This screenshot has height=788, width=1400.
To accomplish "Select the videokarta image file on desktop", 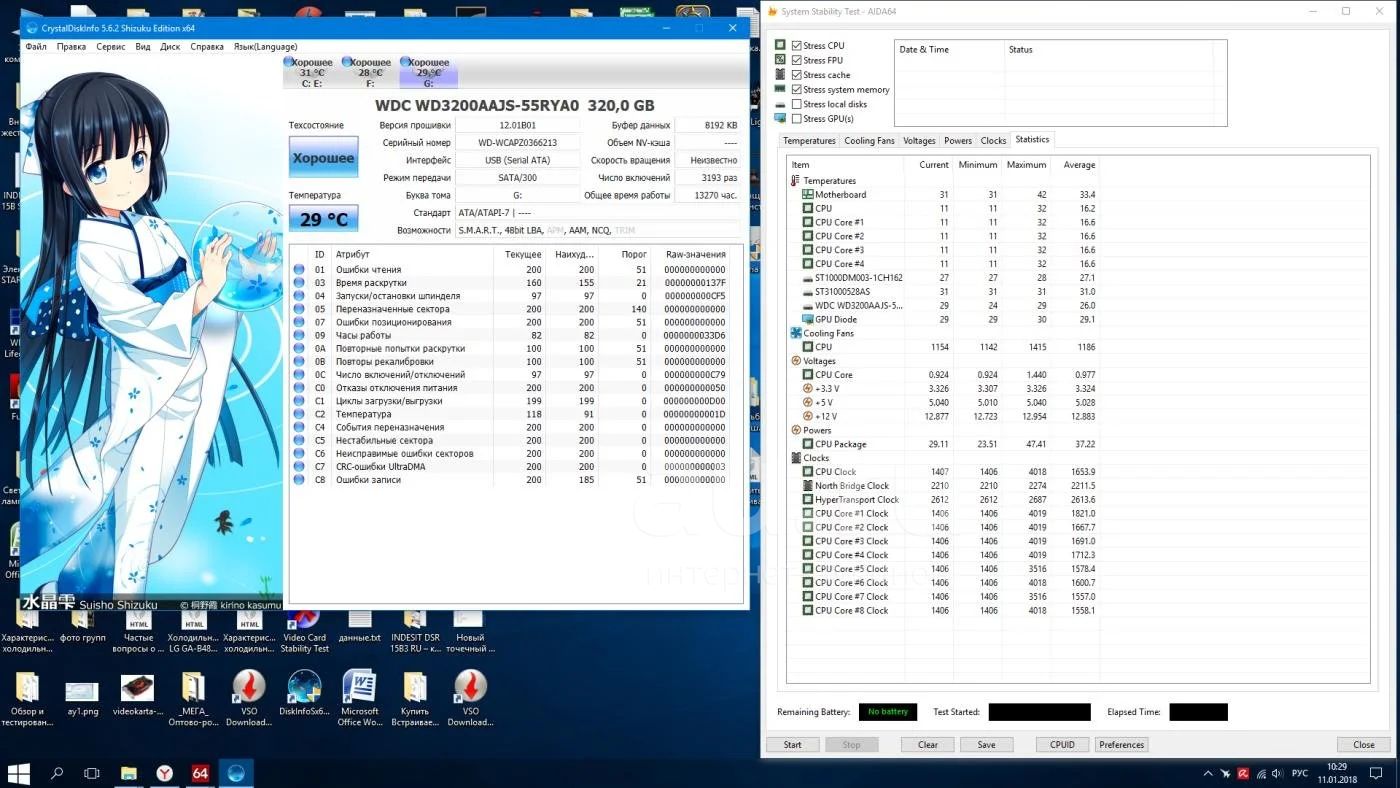I will point(137,697).
